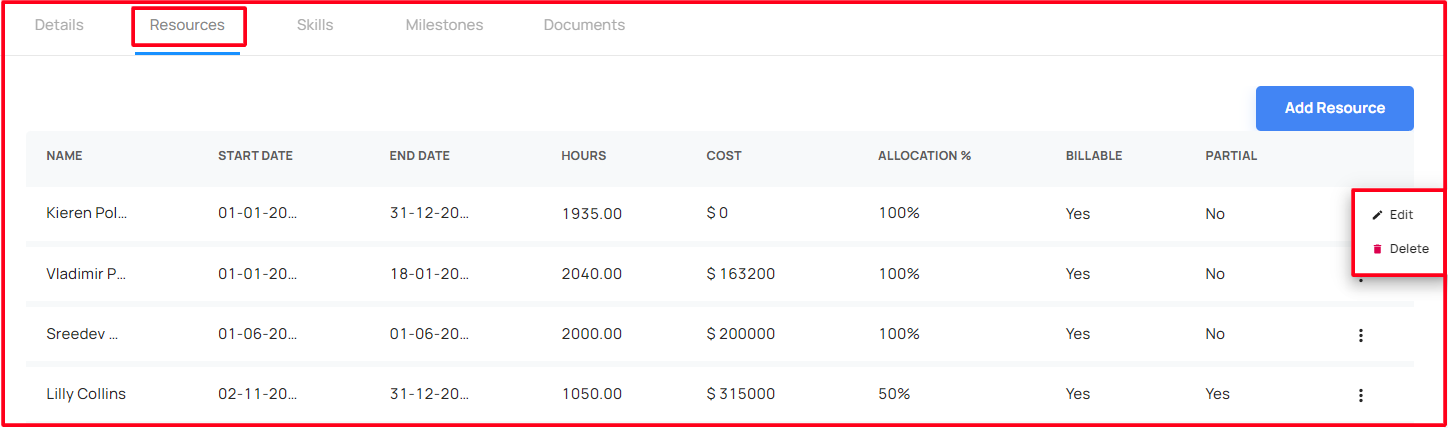The image size is (1448, 428).
Task: Select the Vladimir P... name cell
Action: pos(86,274)
